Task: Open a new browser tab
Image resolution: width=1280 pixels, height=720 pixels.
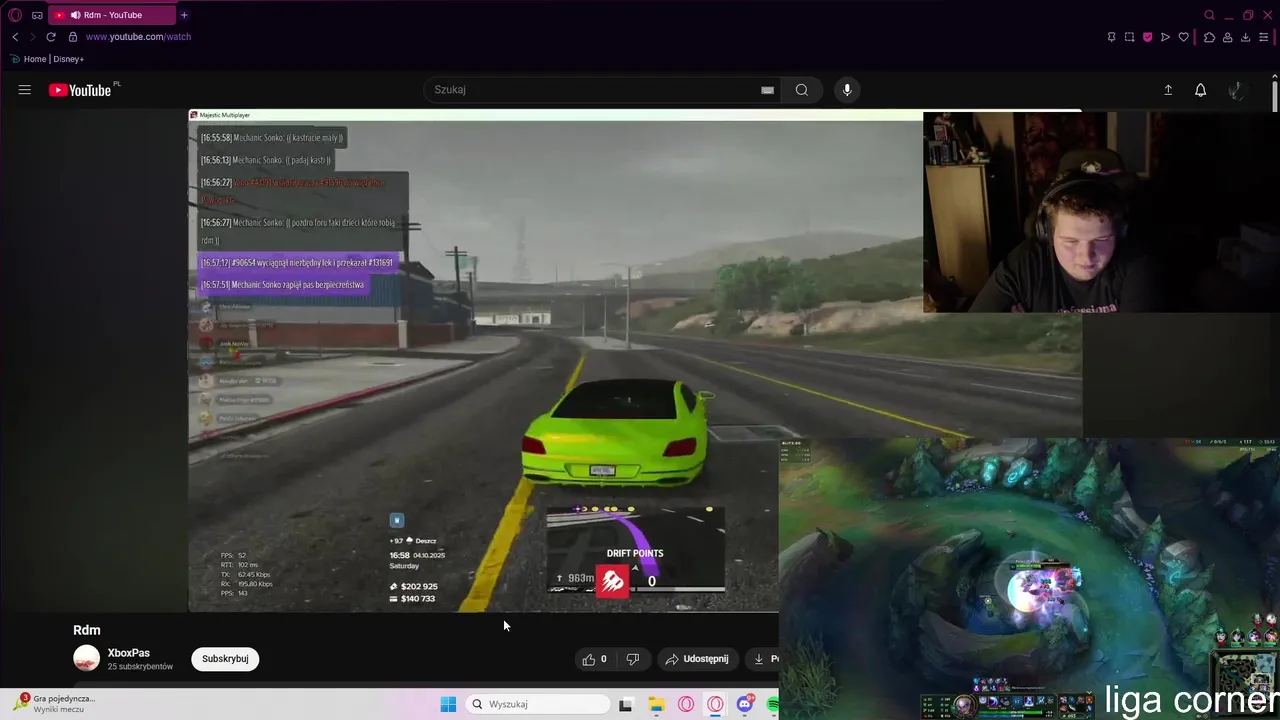Action: (184, 15)
